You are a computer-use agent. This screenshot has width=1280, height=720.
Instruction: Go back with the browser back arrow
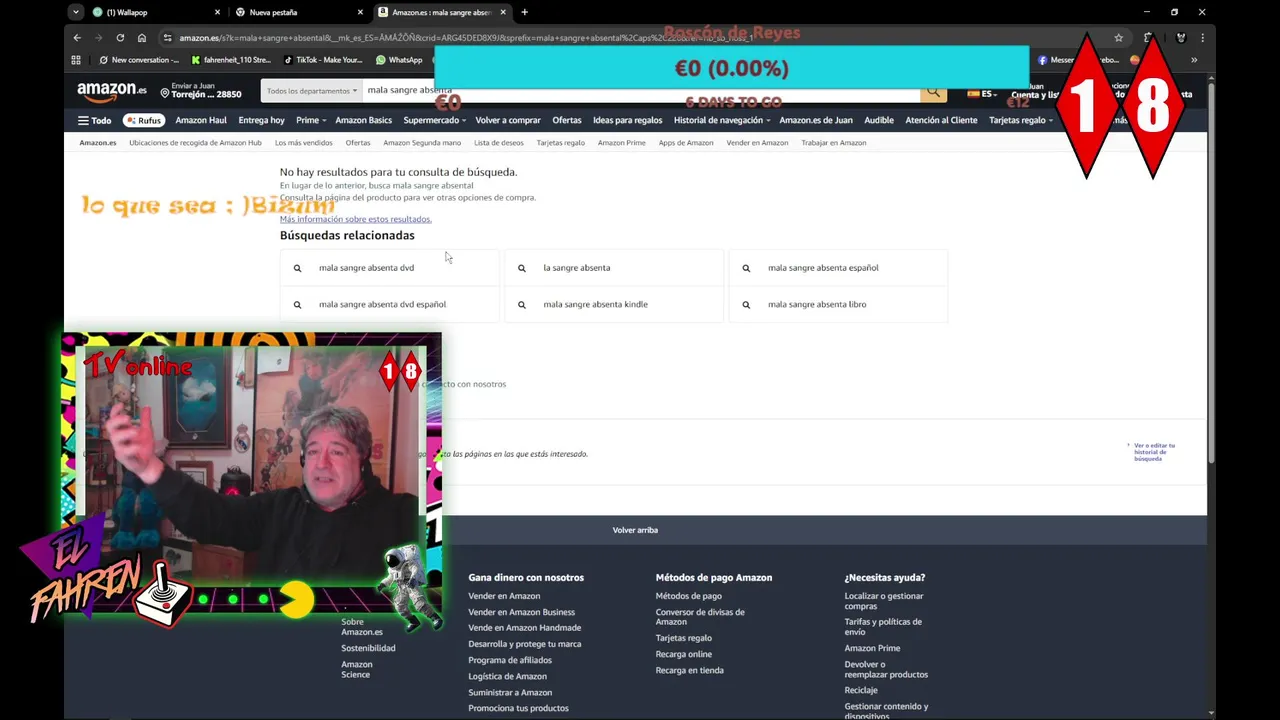pyautogui.click(x=77, y=38)
